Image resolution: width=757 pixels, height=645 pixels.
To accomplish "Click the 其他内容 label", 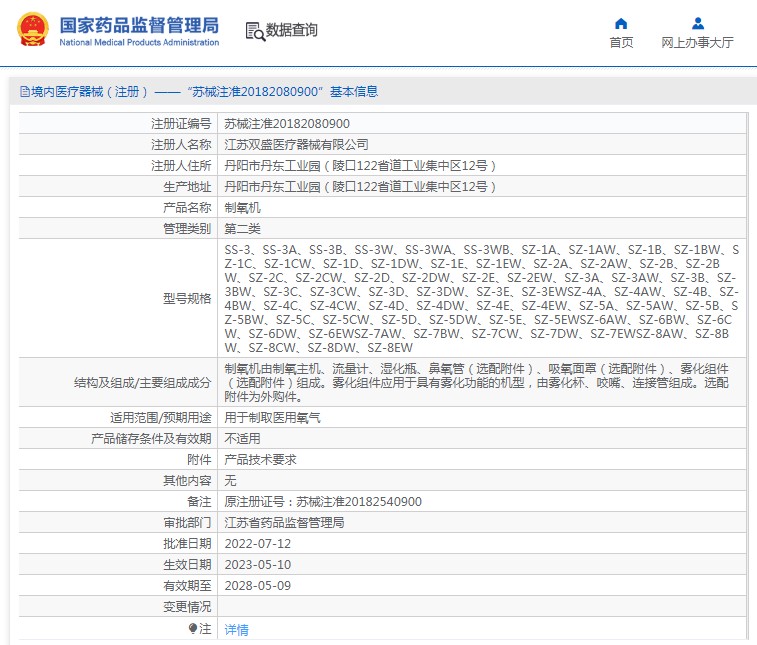I will (x=187, y=480).
